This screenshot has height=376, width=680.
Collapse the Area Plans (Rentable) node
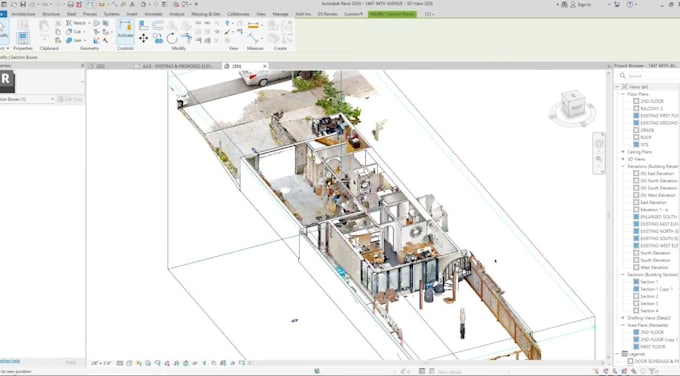tap(623, 325)
